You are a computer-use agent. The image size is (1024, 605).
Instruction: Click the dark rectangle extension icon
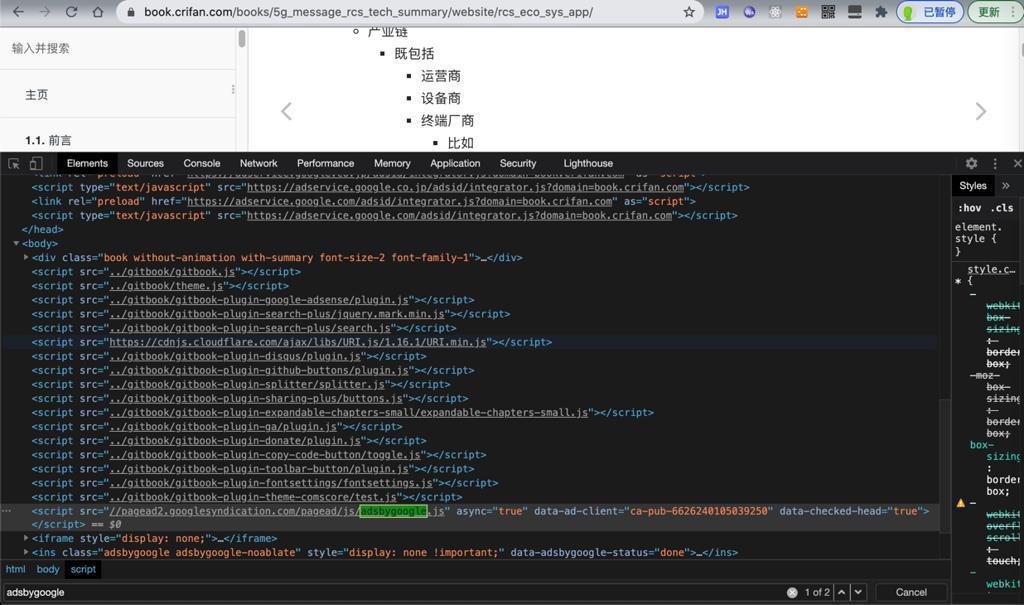854,12
